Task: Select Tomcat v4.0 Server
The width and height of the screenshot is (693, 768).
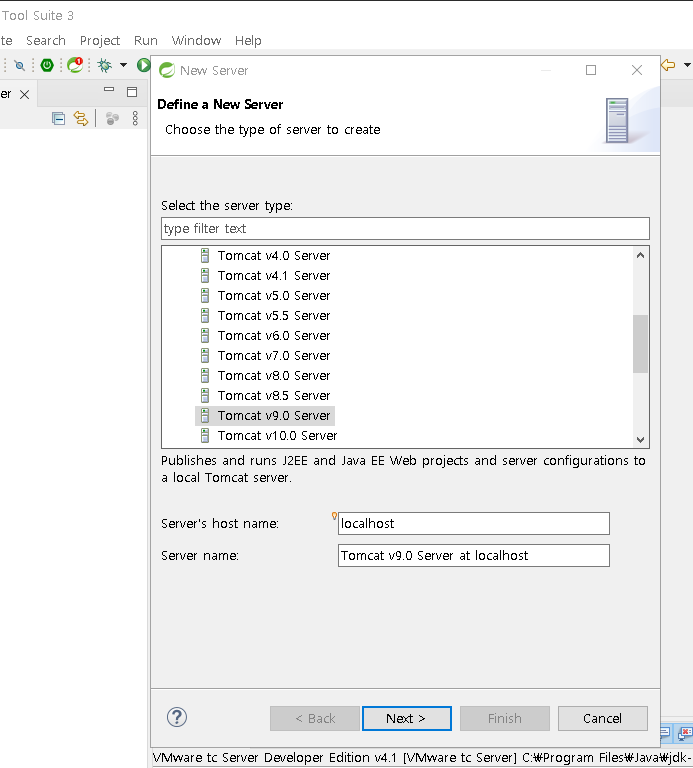Action: coord(274,256)
